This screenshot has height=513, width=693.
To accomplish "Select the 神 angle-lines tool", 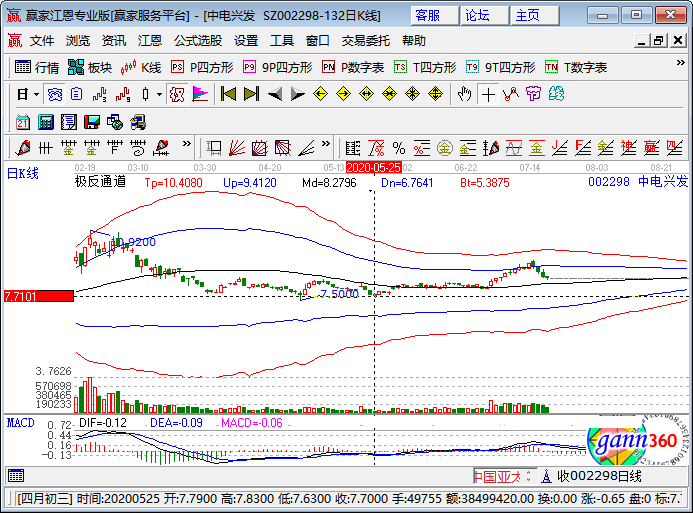I will (x=628, y=148).
